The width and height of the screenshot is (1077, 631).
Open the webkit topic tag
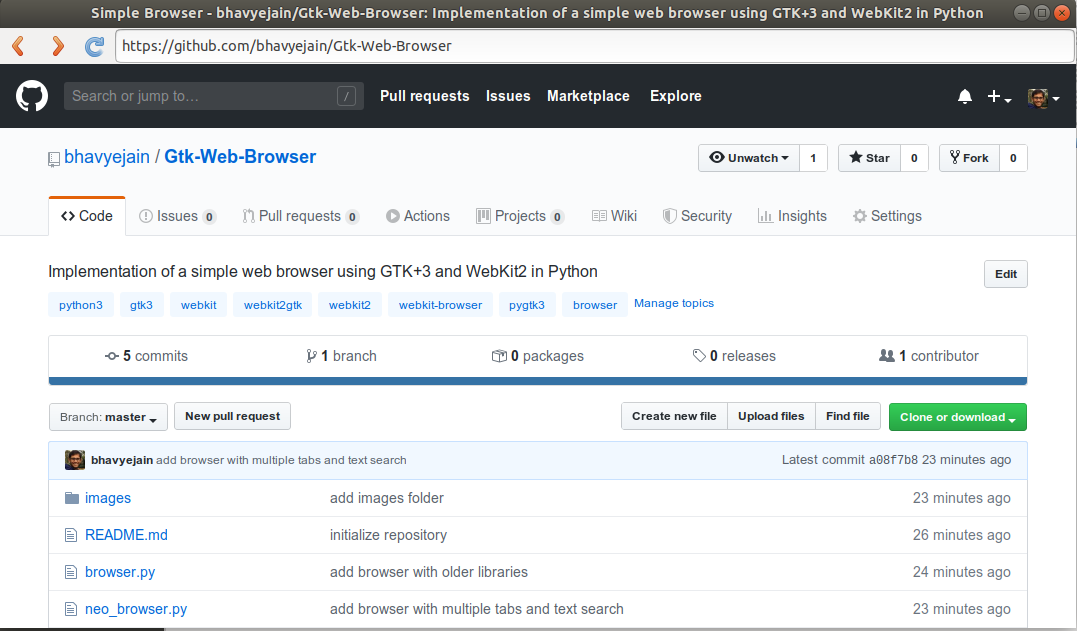[199, 305]
